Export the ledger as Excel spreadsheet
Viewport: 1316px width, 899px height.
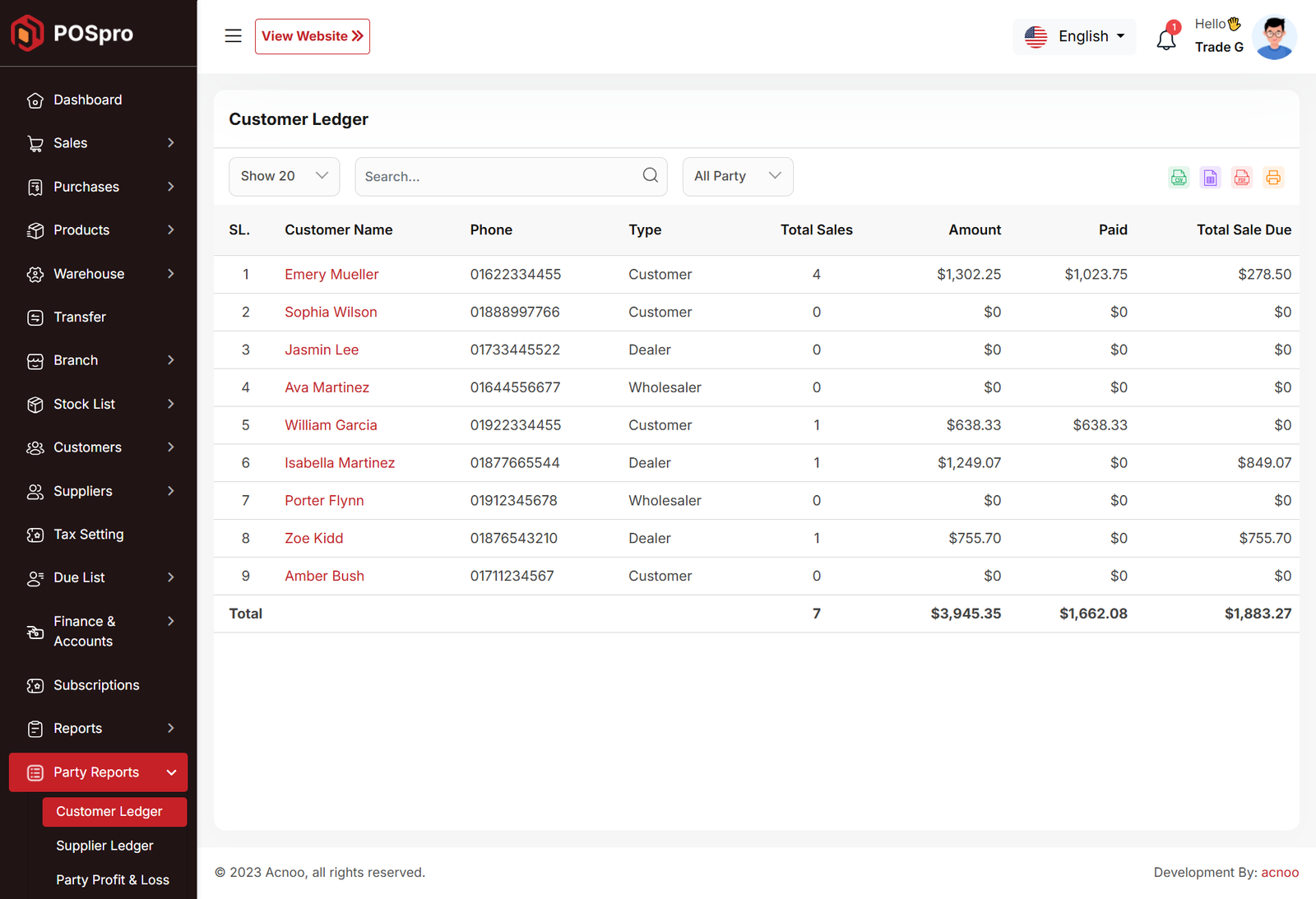click(x=1210, y=178)
